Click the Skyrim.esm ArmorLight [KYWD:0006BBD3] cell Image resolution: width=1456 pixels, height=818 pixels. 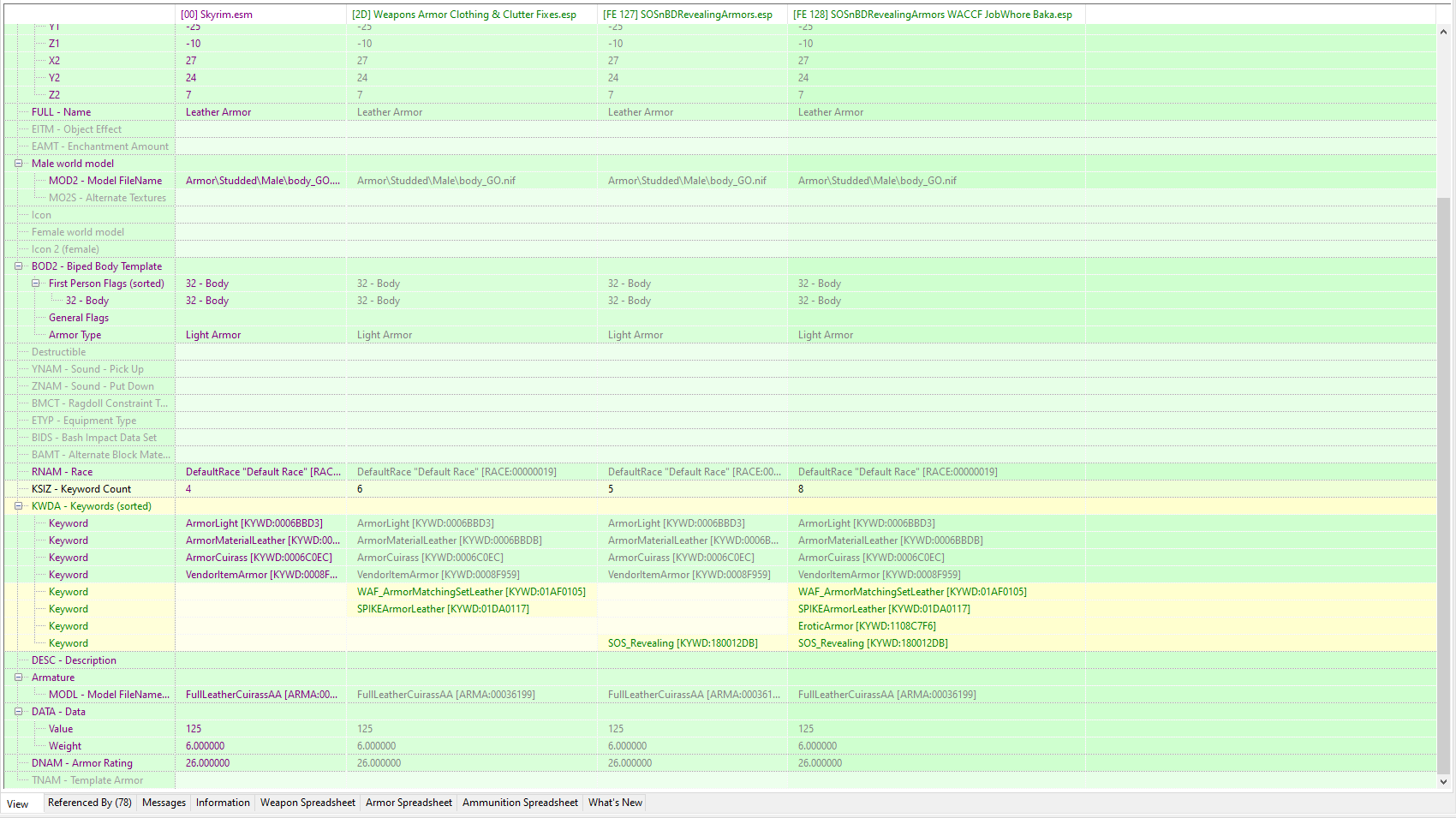pyautogui.click(x=261, y=523)
